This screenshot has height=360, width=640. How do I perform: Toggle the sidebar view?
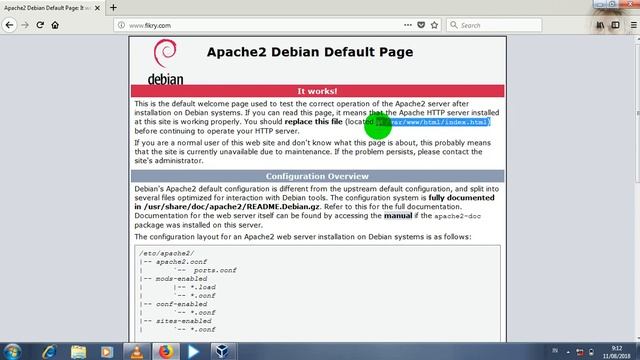coord(616,25)
